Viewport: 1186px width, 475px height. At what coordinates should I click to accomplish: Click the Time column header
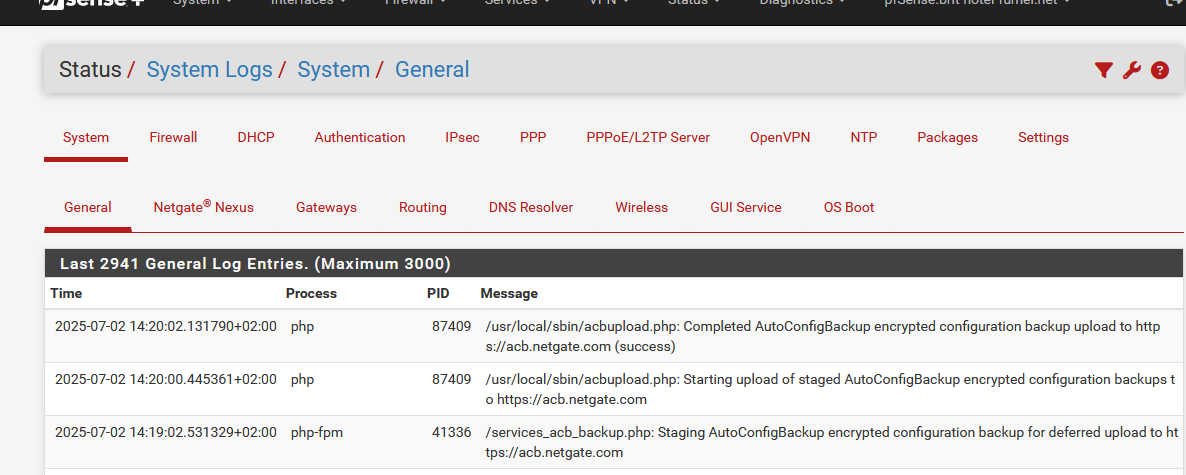click(x=67, y=293)
